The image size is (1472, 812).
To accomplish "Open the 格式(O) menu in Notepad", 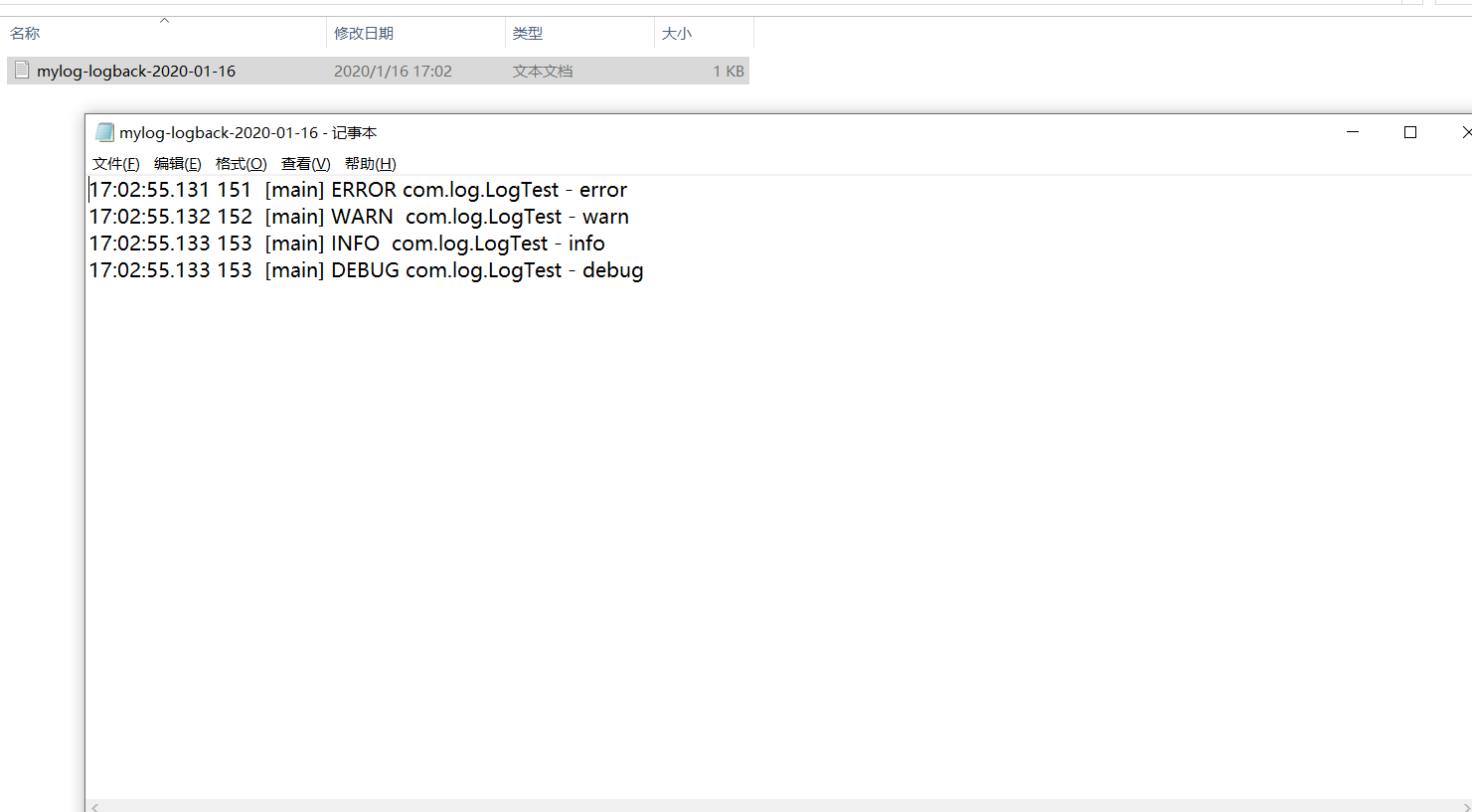I will pyautogui.click(x=241, y=164).
